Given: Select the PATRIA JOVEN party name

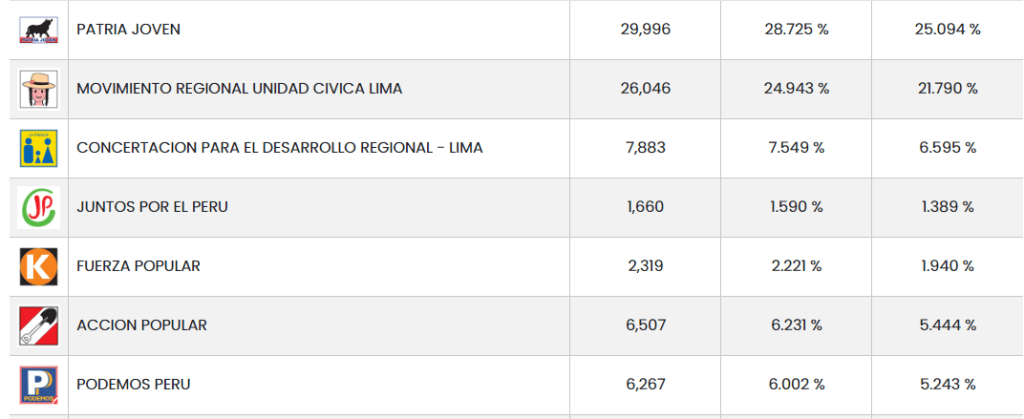Looking at the screenshot, I should pyautogui.click(x=128, y=30).
